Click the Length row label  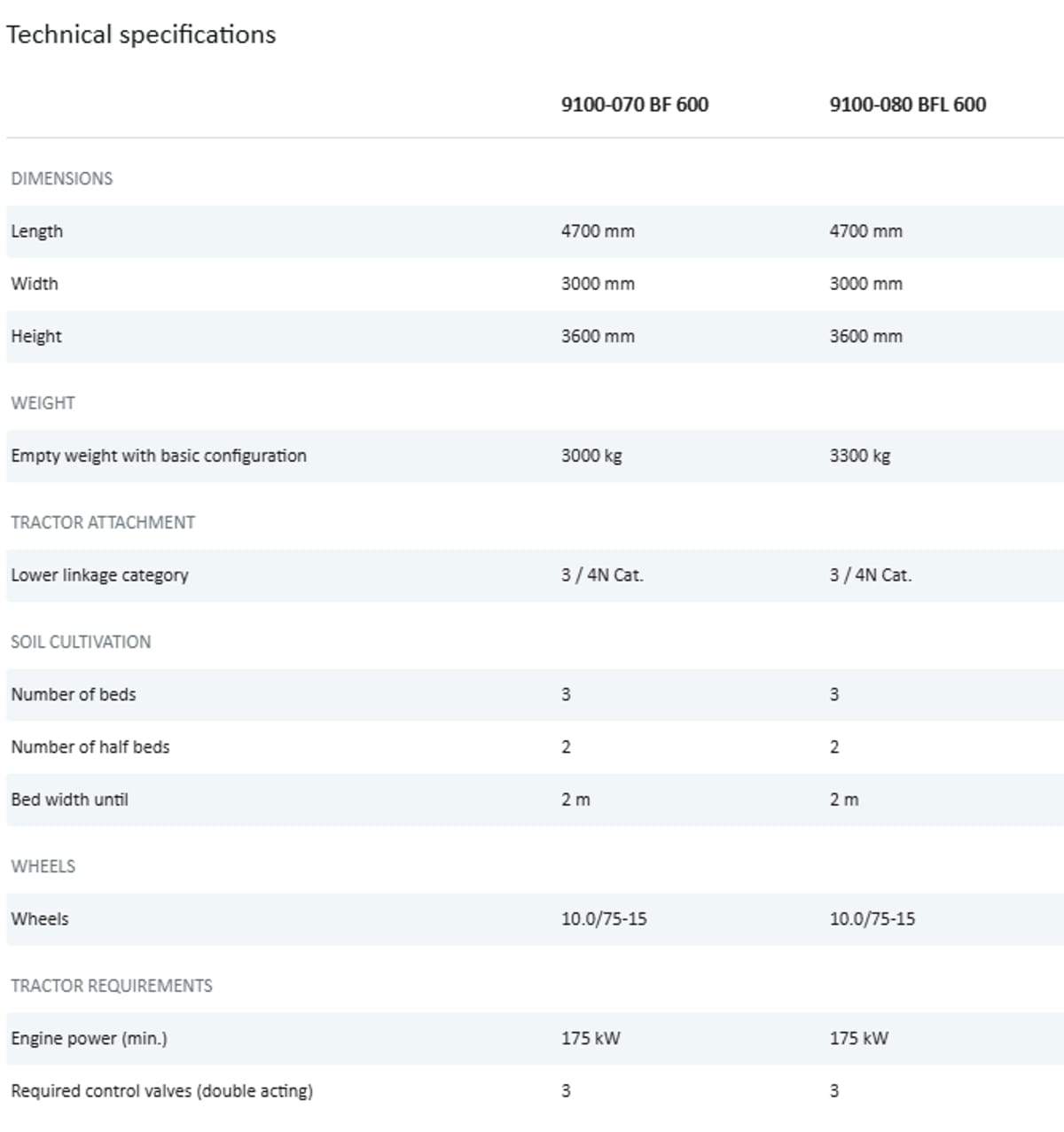[x=37, y=231]
